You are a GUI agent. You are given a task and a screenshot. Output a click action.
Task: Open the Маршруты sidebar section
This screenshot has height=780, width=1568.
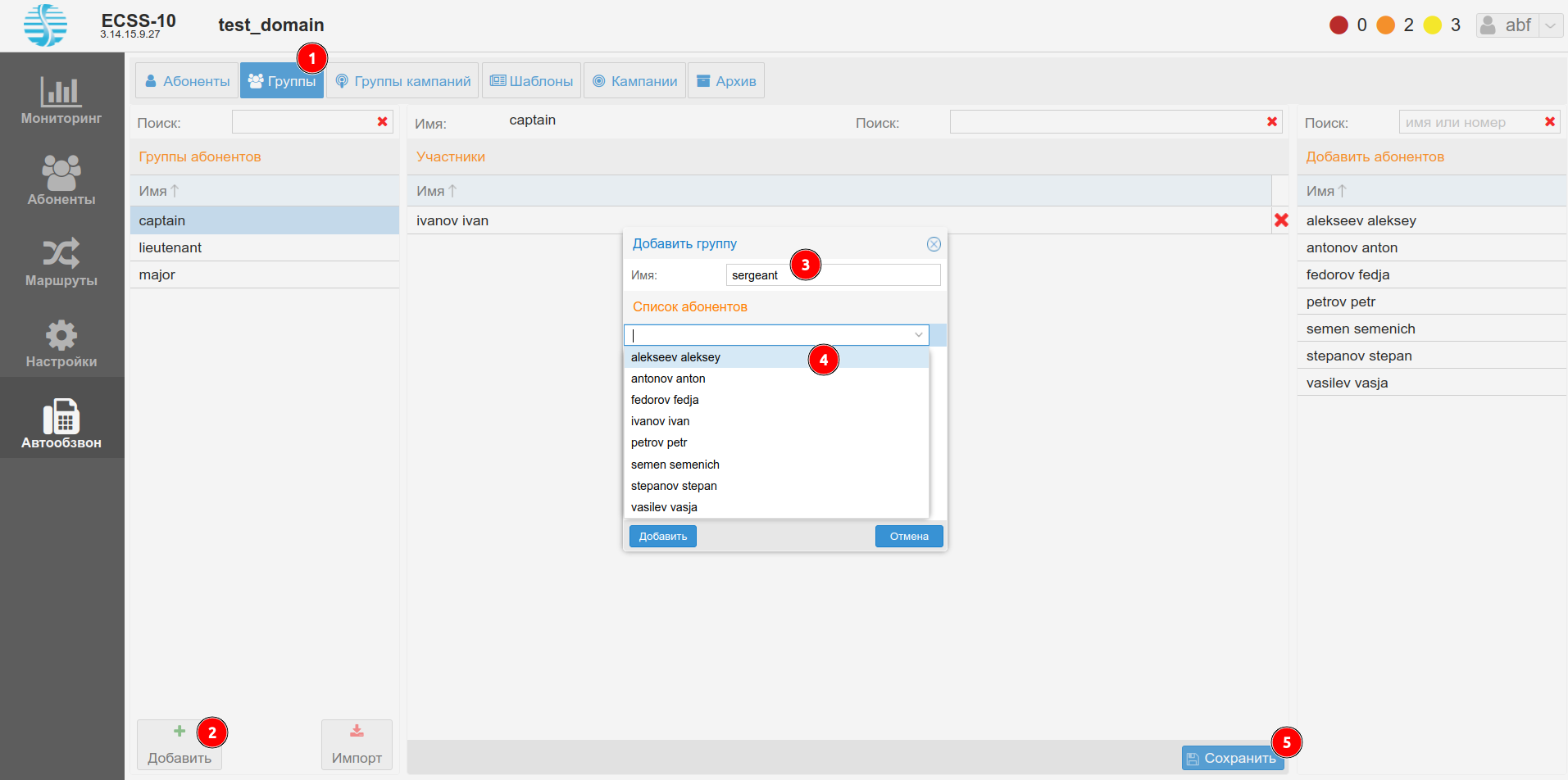[x=61, y=262]
